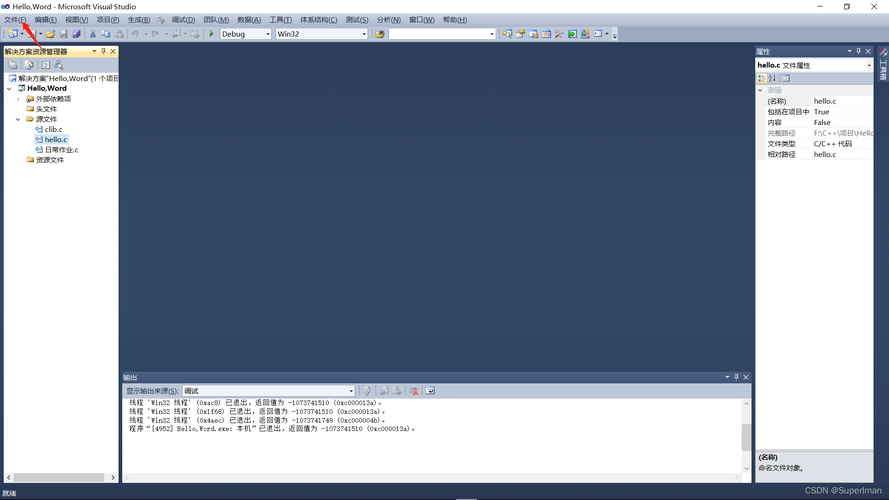Select the 头文件 folder
This screenshot has width=889, height=500.
46,109
